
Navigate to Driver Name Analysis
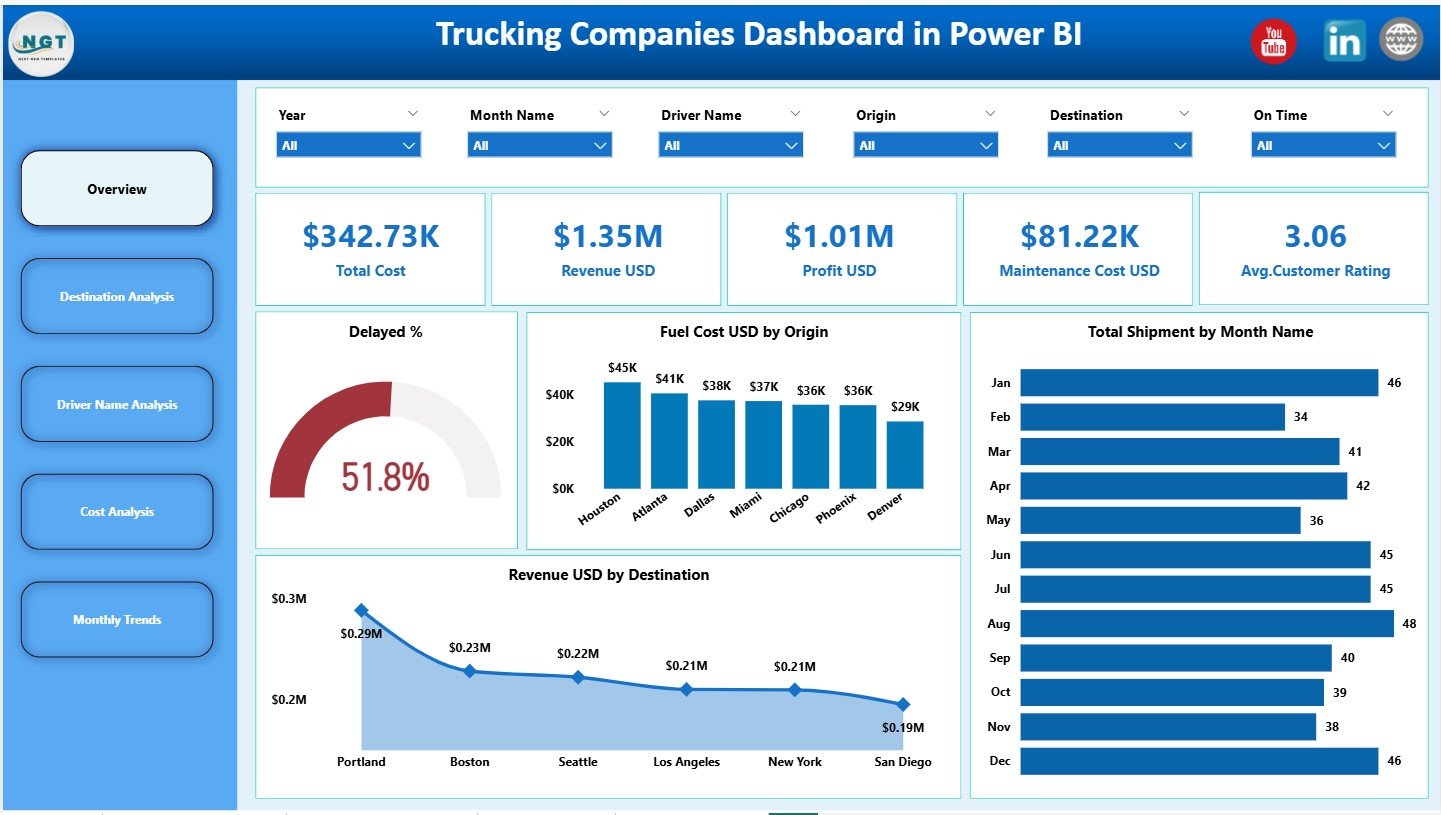point(116,404)
